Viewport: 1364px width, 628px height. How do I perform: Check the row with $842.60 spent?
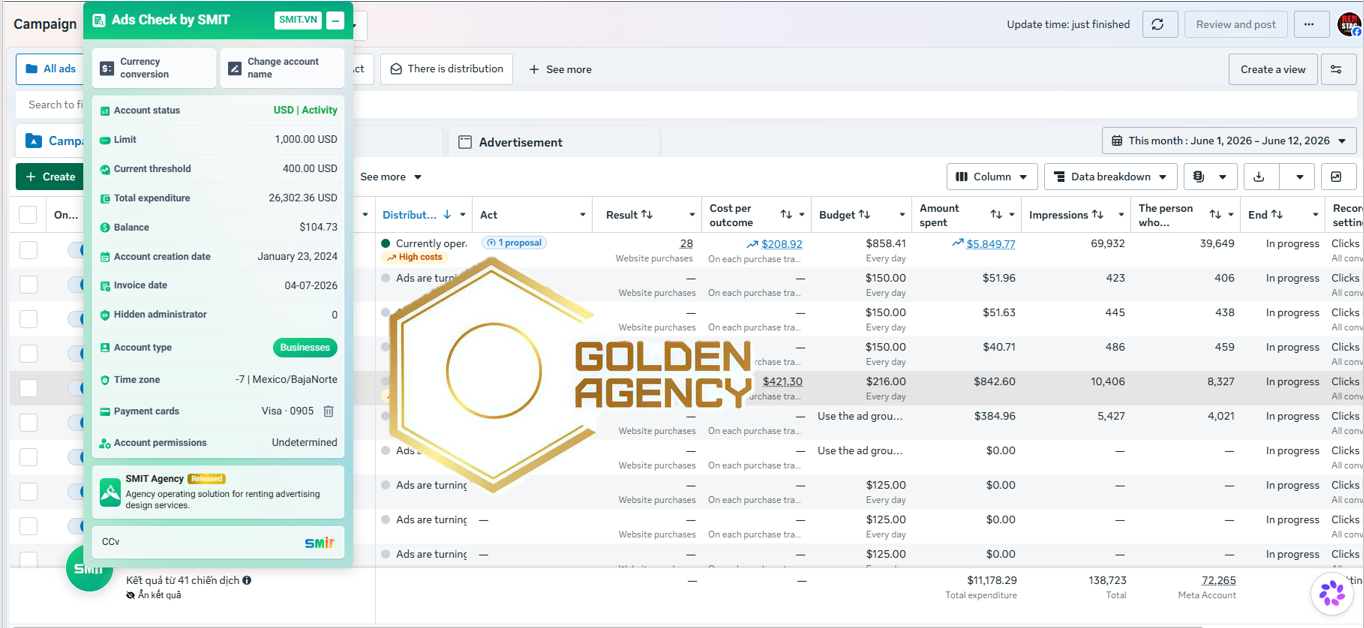pos(28,388)
